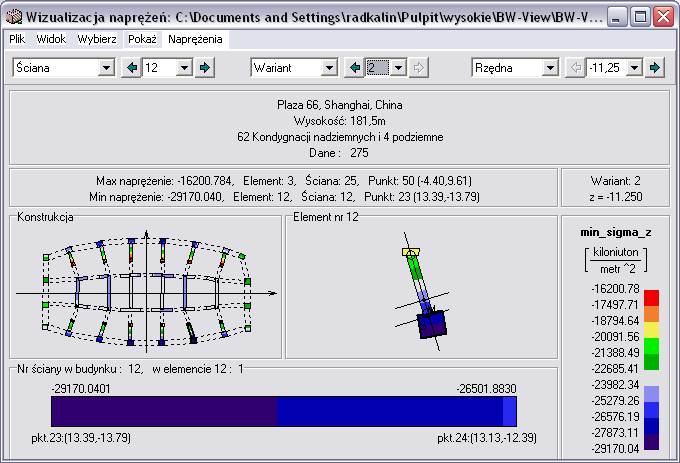Click the 62 Kondygnacji nadziemnych text line

(x=340, y=137)
